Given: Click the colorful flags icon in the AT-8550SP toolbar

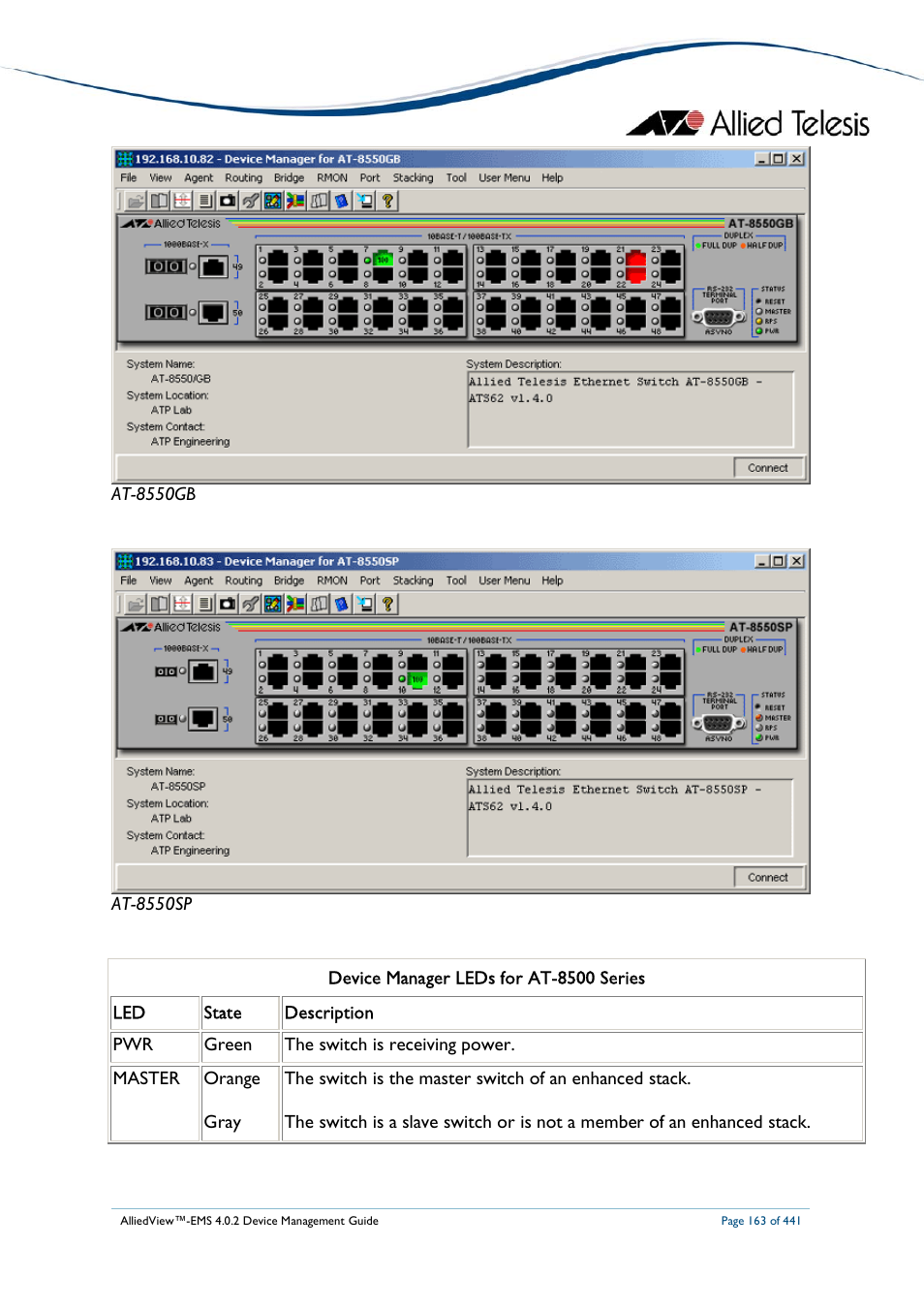Looking at the screenshot, I should click(295, 604).
